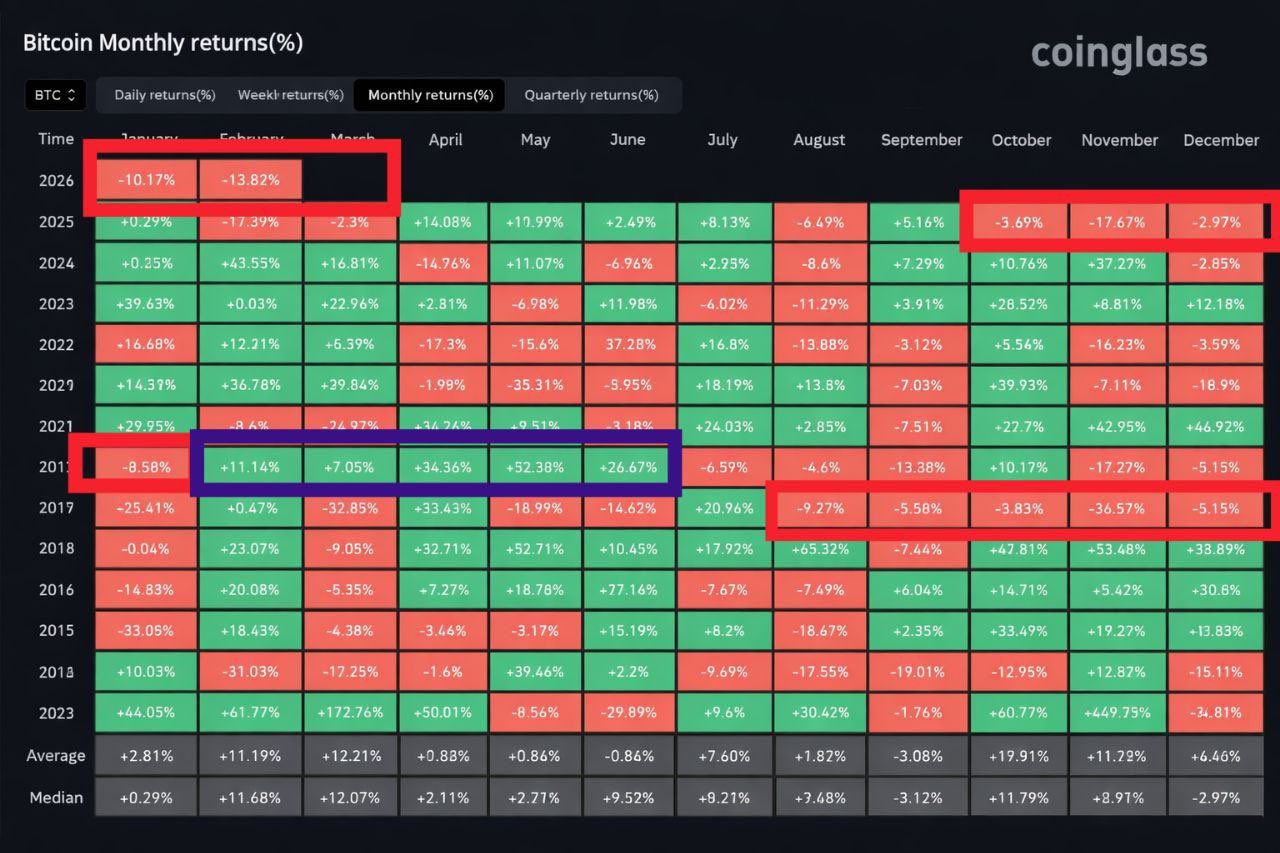Click the +52.38% May return cell

[534, 466]
